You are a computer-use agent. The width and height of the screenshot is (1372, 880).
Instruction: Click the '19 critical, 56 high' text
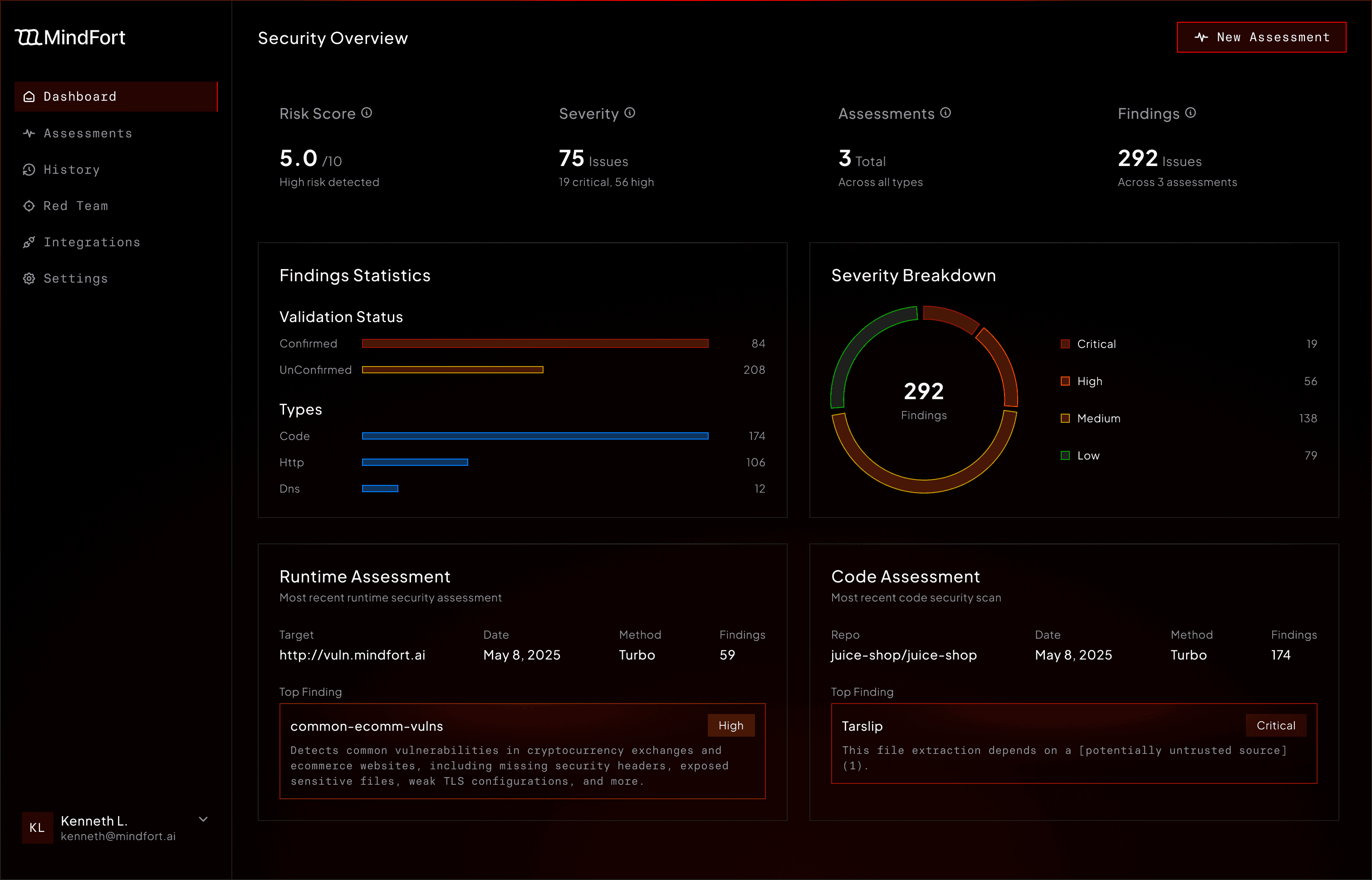[x=606, y=182]
